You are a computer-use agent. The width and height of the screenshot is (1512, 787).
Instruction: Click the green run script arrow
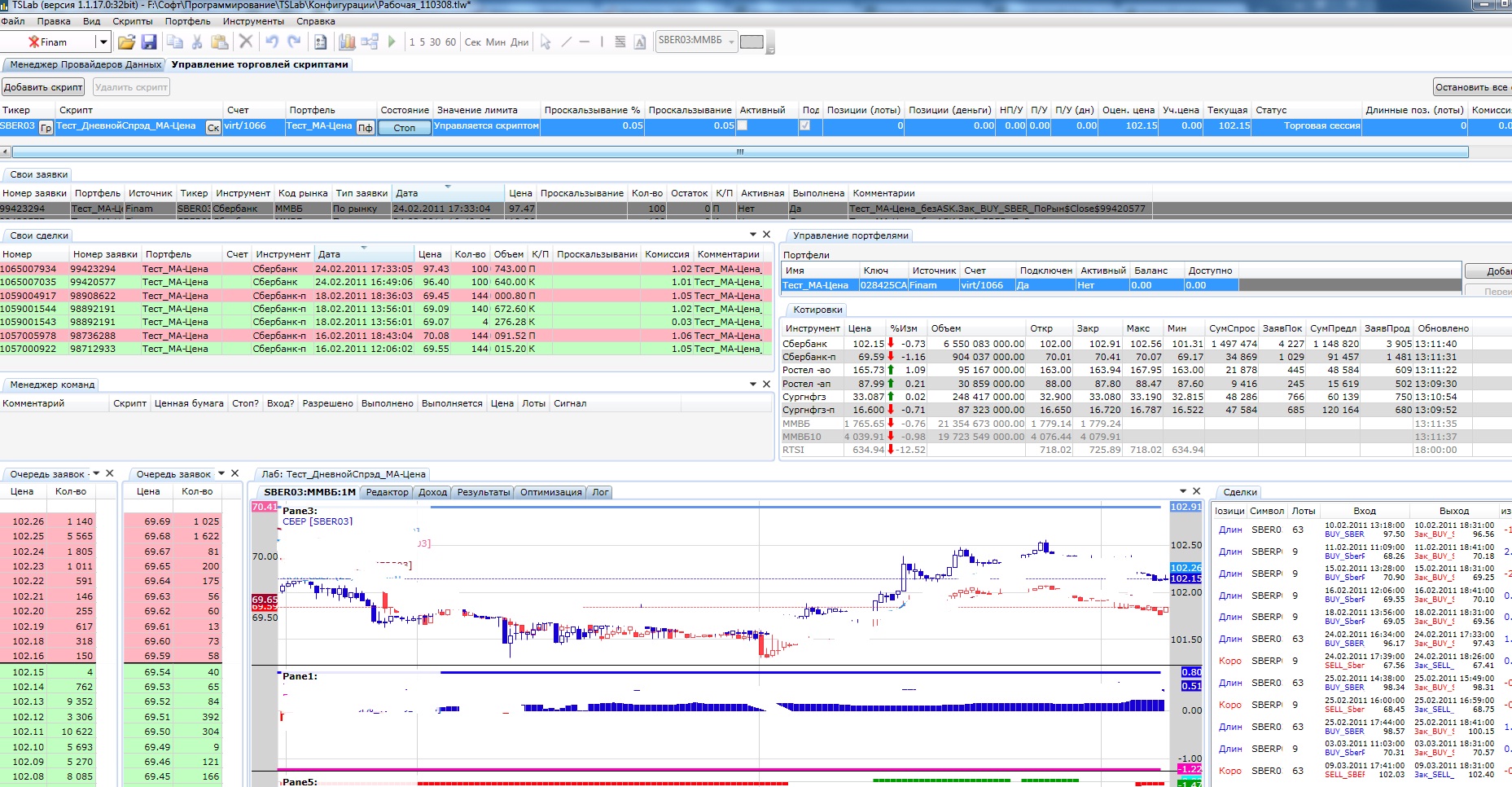(x=392, y=42)
